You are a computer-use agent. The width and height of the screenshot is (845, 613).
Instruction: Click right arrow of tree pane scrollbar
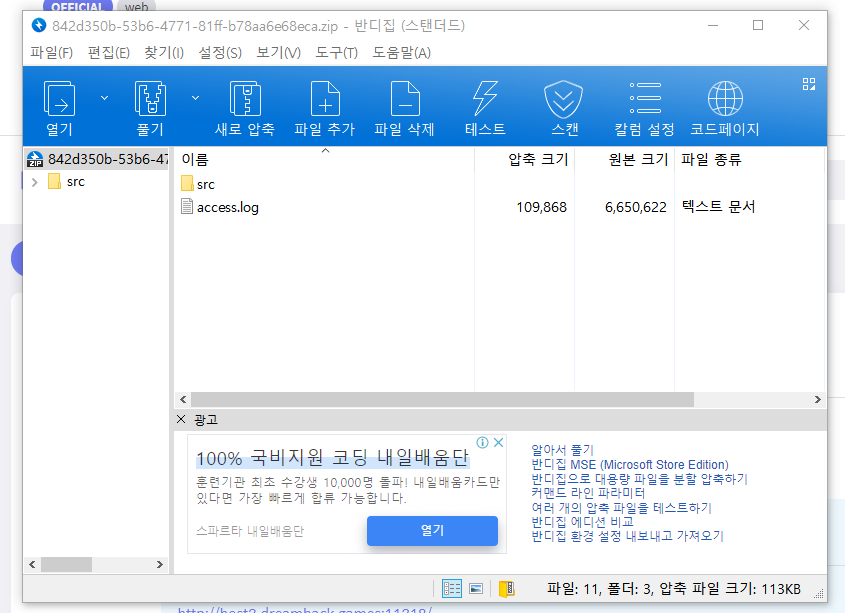pos(160,564)
